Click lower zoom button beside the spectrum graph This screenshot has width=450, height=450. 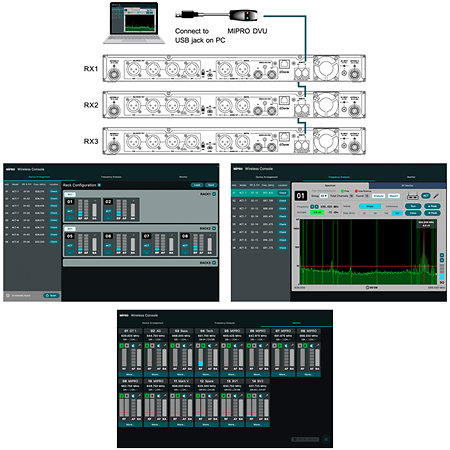click(x=442, y=260)
